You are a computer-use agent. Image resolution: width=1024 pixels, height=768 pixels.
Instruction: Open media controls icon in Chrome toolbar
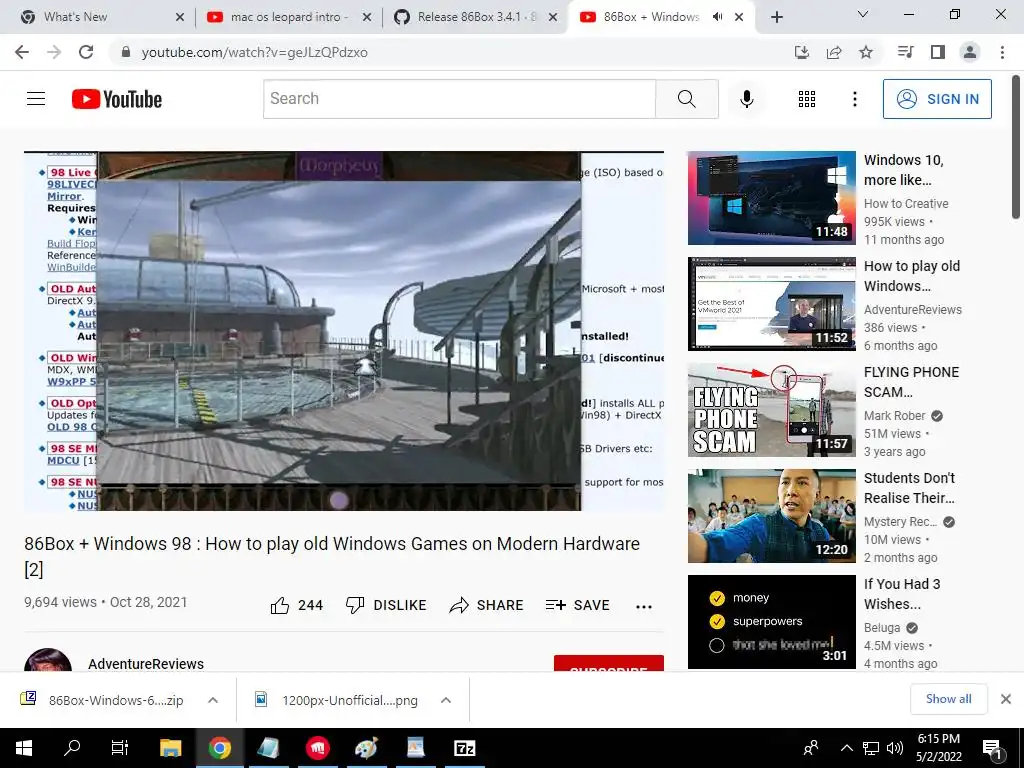905,52
